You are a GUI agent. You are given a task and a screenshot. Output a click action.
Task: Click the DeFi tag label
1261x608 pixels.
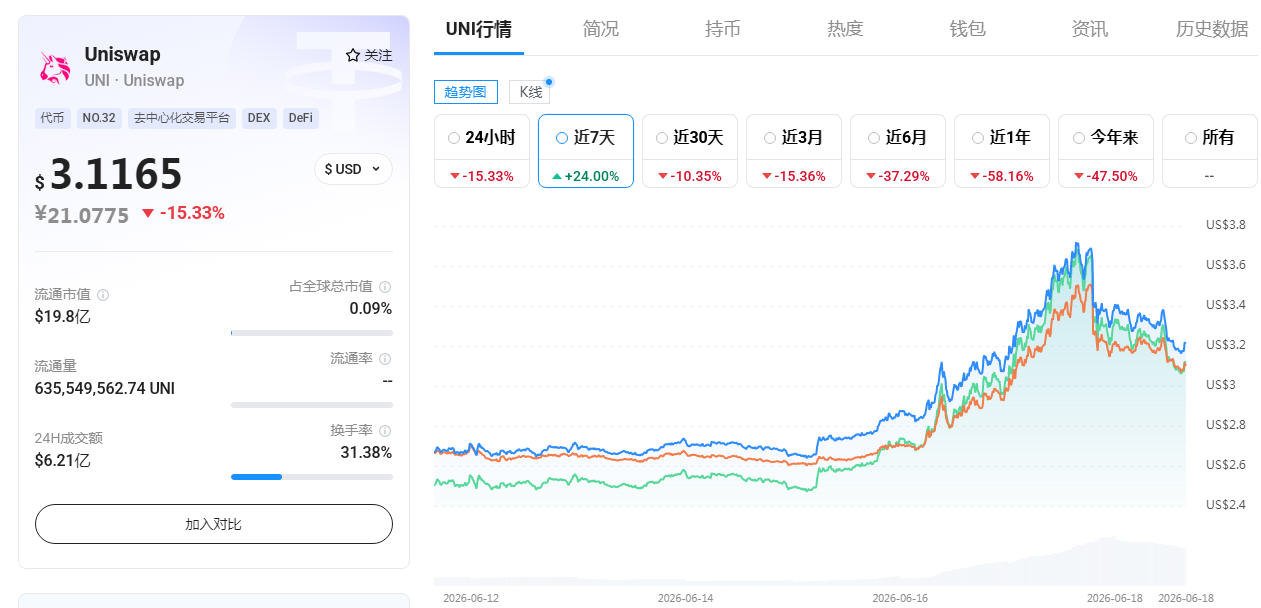tap(300, 118)
